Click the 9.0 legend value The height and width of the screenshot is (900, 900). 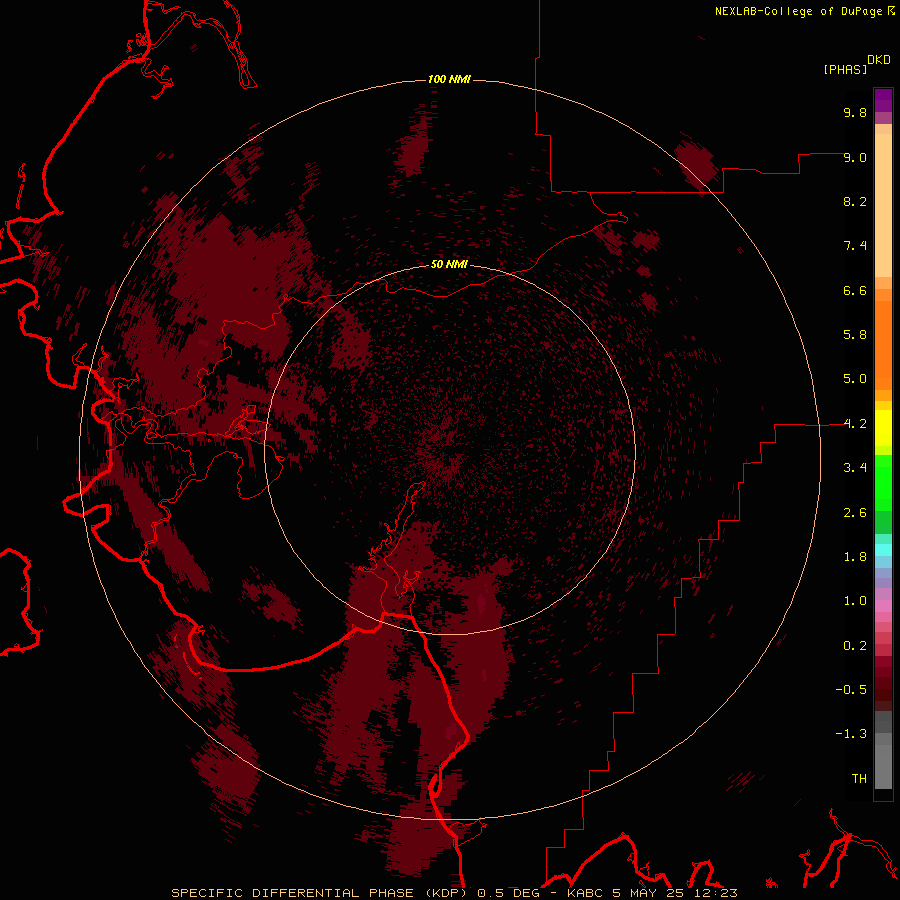[x=855, y=157]
